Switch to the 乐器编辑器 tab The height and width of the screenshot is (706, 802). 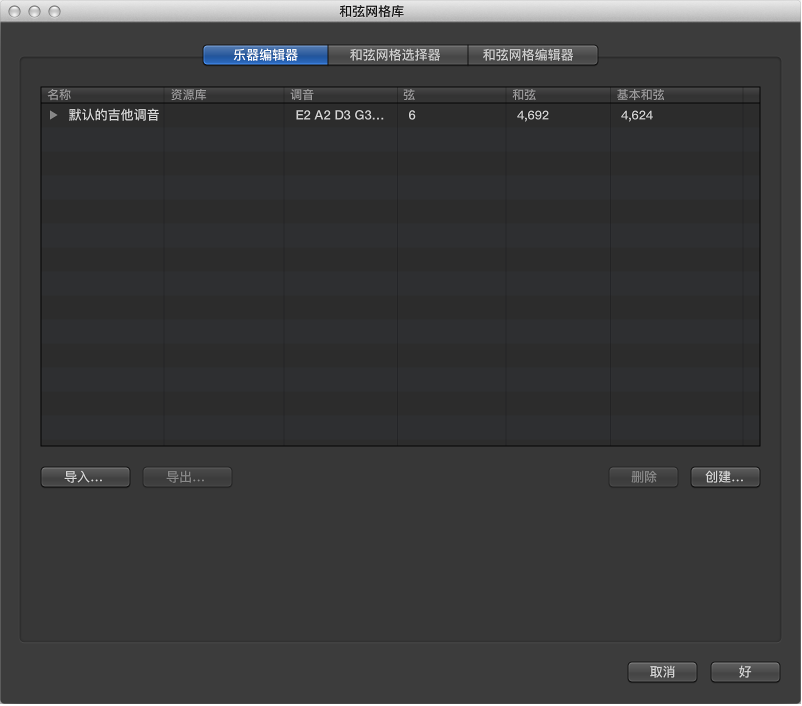[265, 55]
